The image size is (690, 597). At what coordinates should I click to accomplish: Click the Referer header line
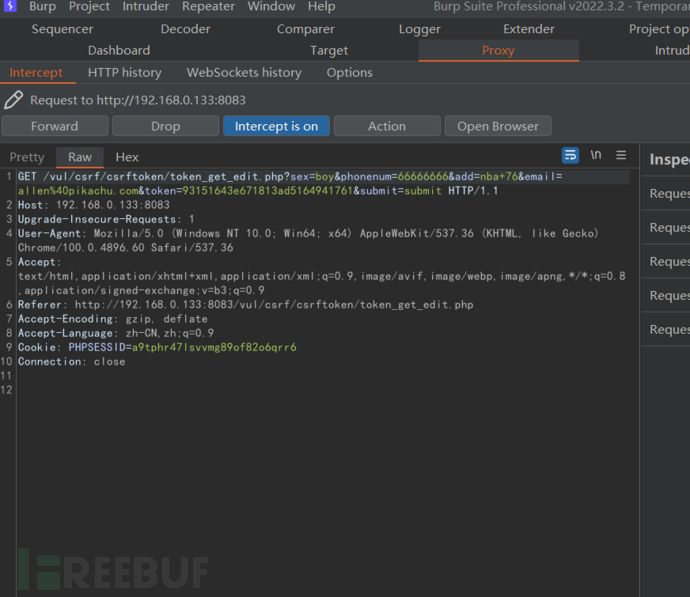[246, 304]
